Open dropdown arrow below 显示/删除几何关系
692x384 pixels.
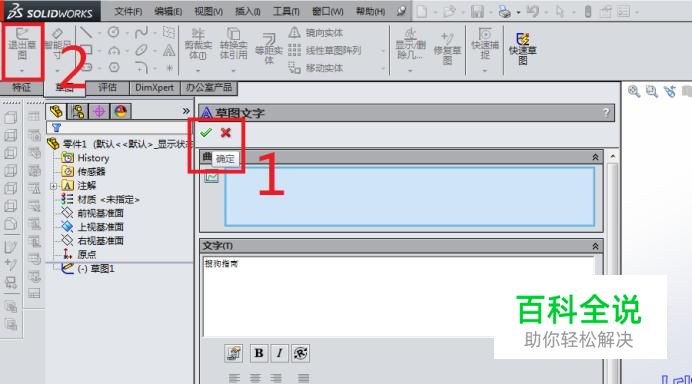[x=410, y=71]
